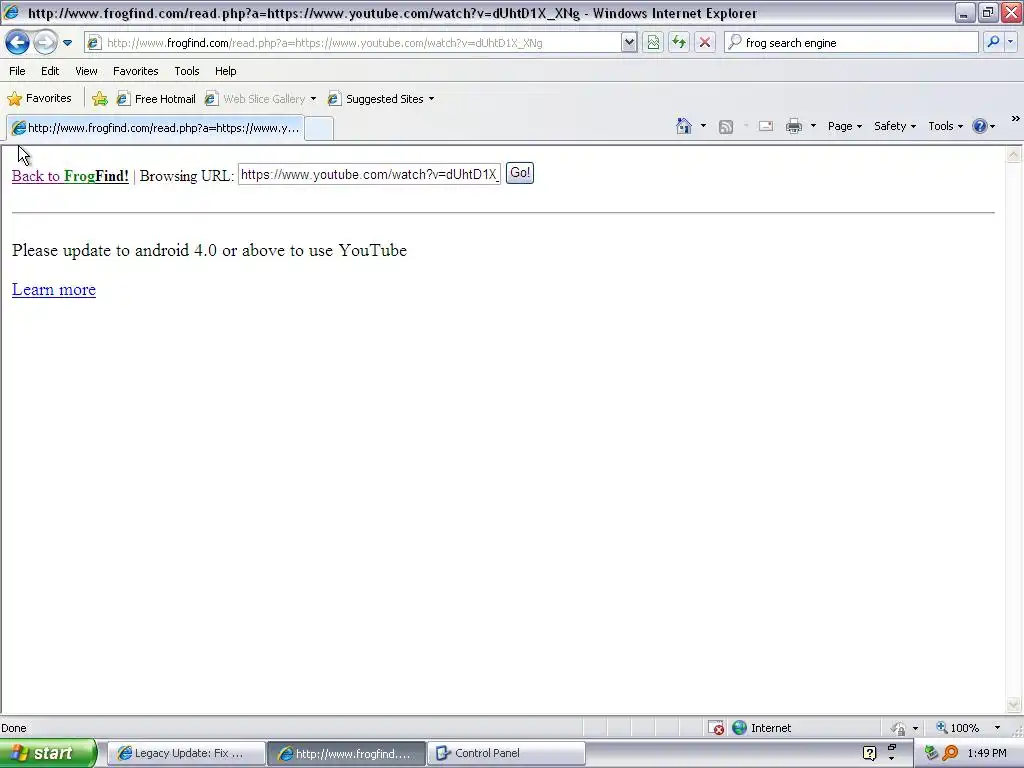Viewport: 1024px width, 768px height.
Task: Expand the zoom level dropdown arrow
Action: (x=997, y=728)
